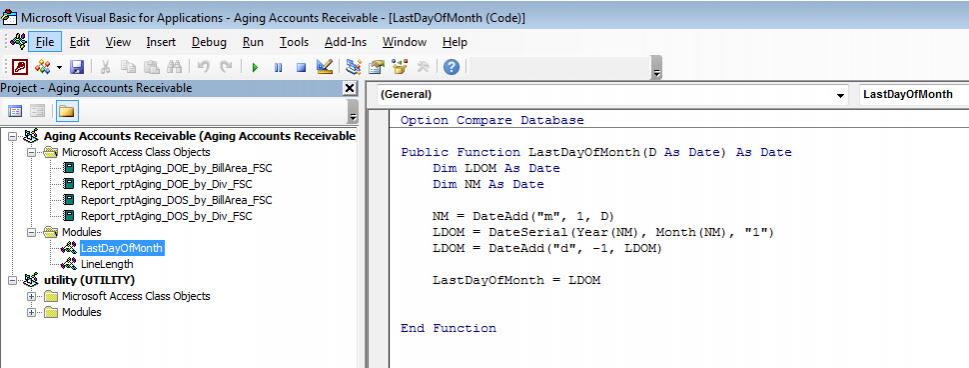Expand utility Microsoft Access Class Objects folder
Viewport: 969px width, 368px height.
[x=31, y=296]
